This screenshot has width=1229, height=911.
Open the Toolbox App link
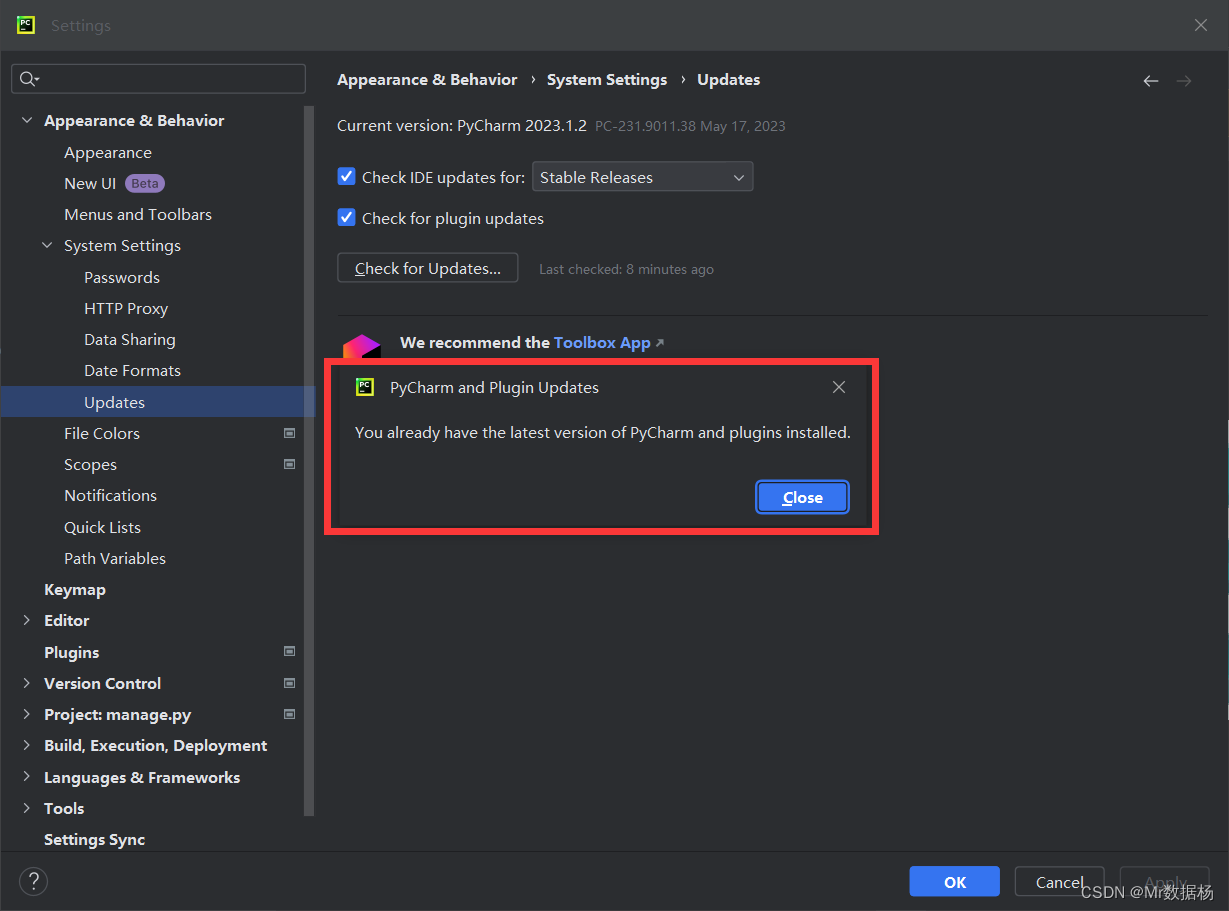click(602, 342)
